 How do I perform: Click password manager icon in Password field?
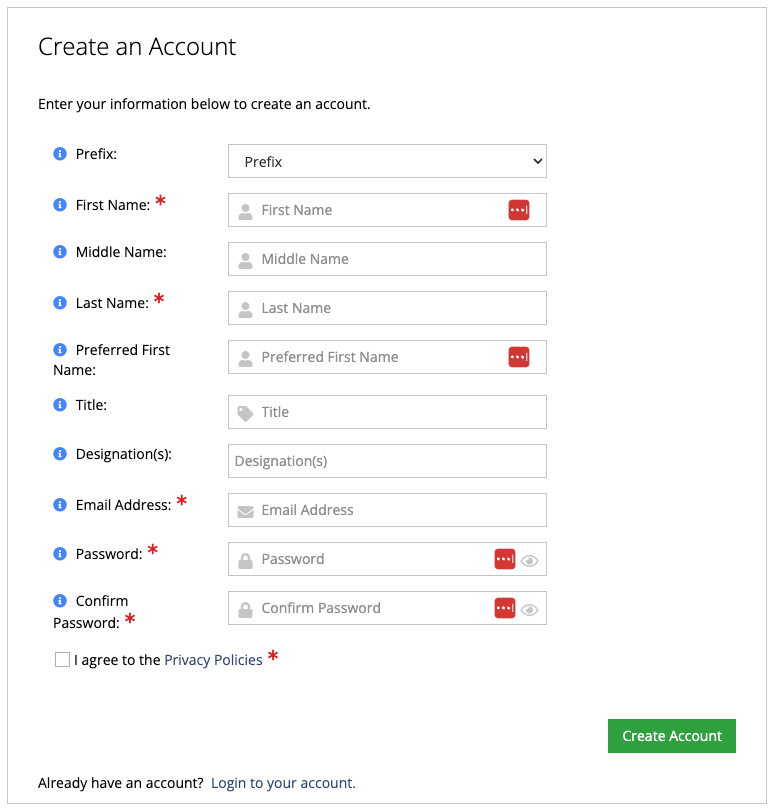tap(505, 559)
